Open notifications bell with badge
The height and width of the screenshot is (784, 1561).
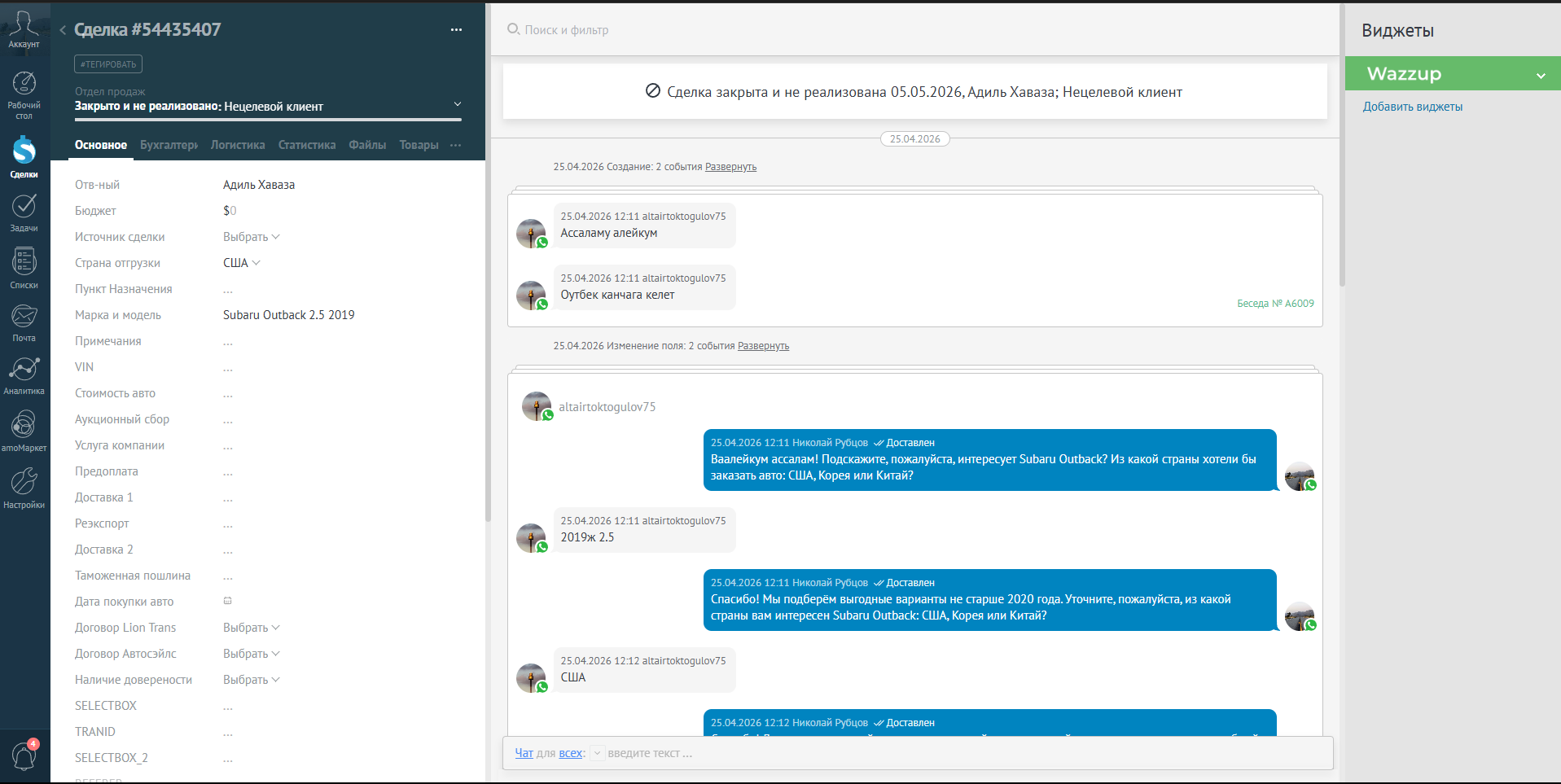pyautogui.click(x=24, y=756)
